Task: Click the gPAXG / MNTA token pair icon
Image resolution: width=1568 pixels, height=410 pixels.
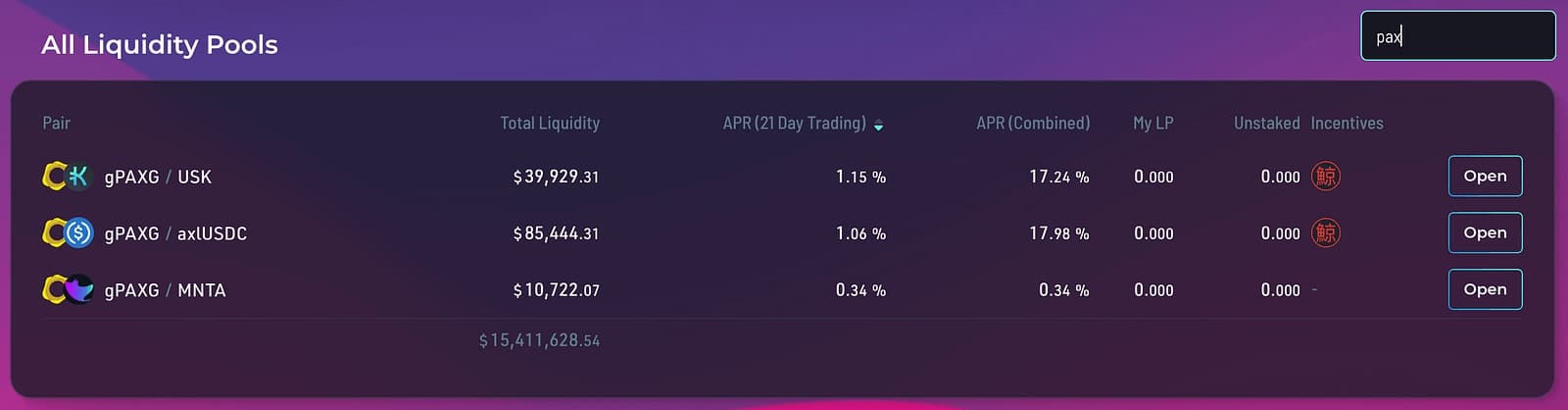Action: [68, 290]
